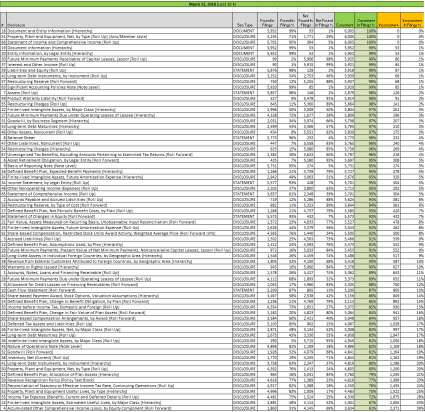Select 'Allowance for Credit Losses on Financing Receivables' cell
425x412 pixels.
point(119,284)
